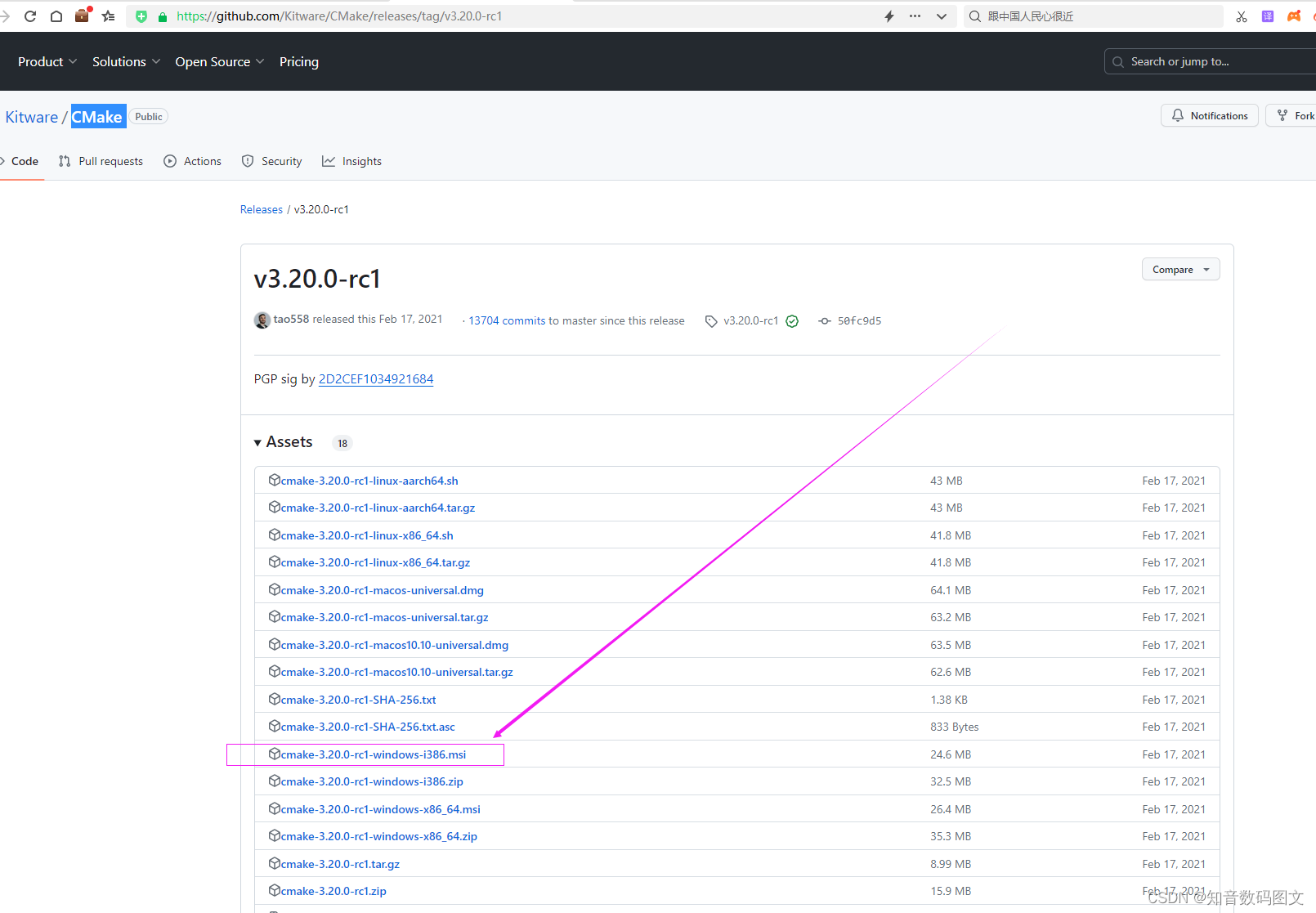Screen dimensions: 1316x913
Task: Click the commit icon beside 50fc9d5
Action: (824, 320)
